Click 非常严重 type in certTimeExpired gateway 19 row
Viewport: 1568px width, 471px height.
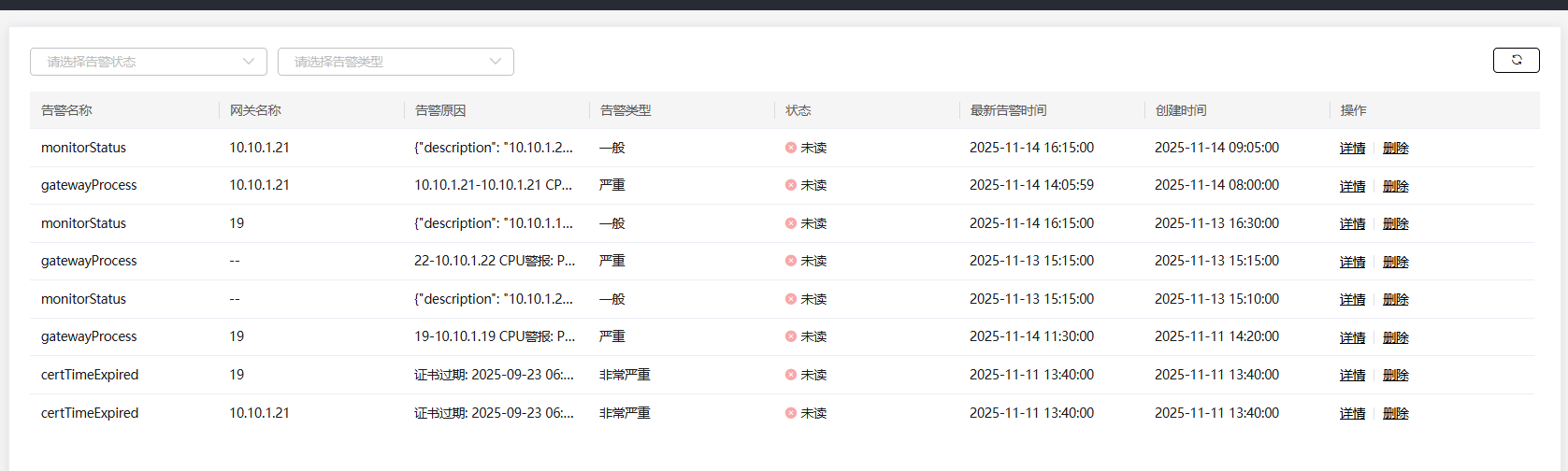(x=625, y=375)
